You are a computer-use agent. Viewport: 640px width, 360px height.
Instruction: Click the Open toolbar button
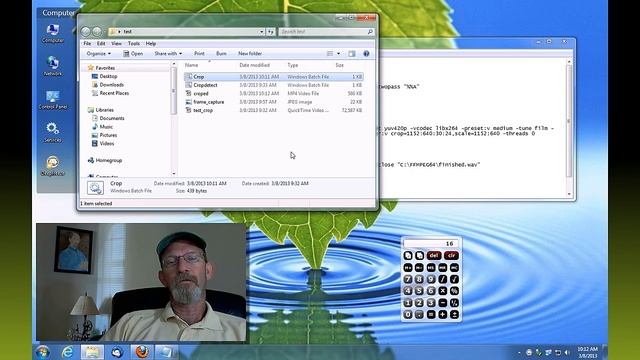pyautogui.click(x=133, y=53)
